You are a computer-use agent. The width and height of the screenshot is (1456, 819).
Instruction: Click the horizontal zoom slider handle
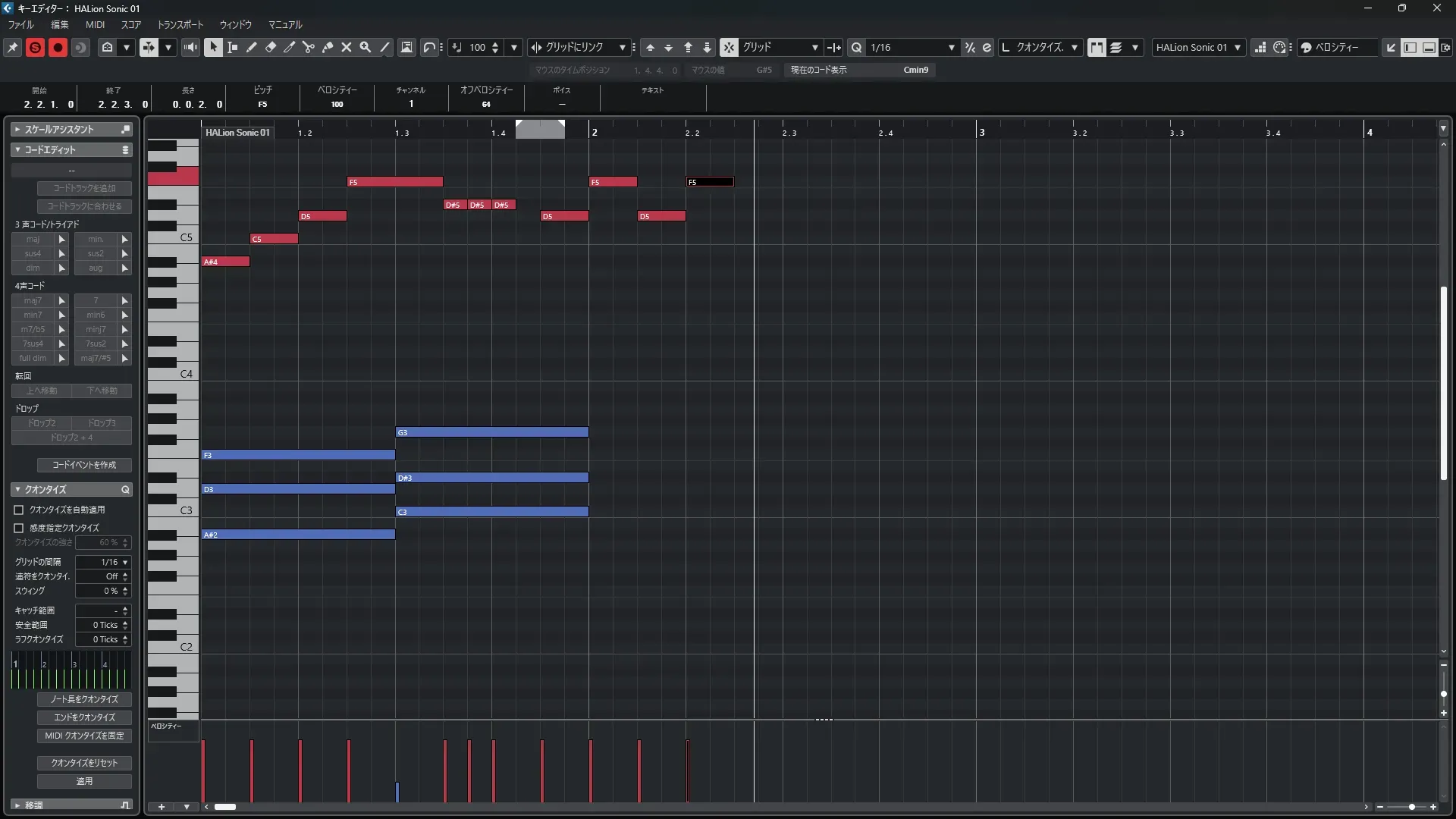click(1411, 807)
